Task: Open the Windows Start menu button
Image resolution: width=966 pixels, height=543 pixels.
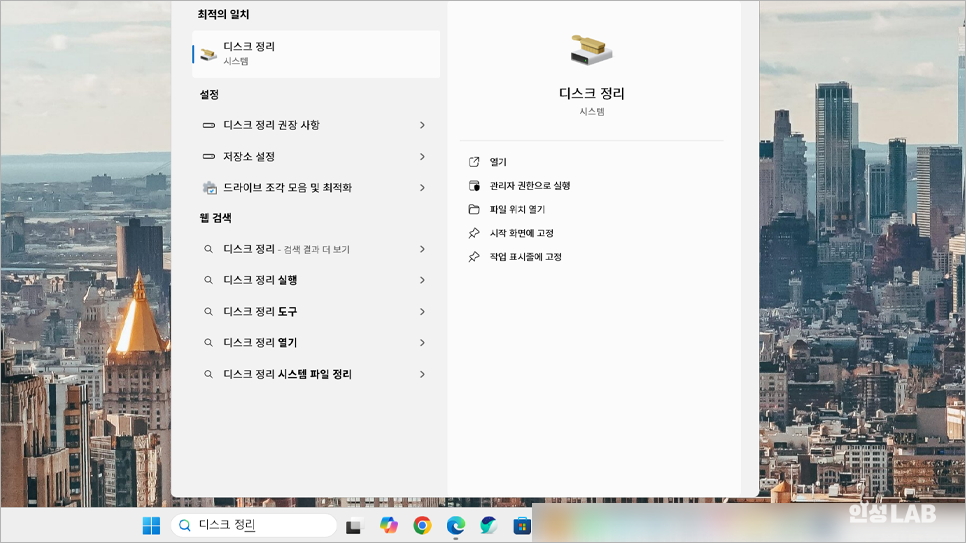Action: 151,525
